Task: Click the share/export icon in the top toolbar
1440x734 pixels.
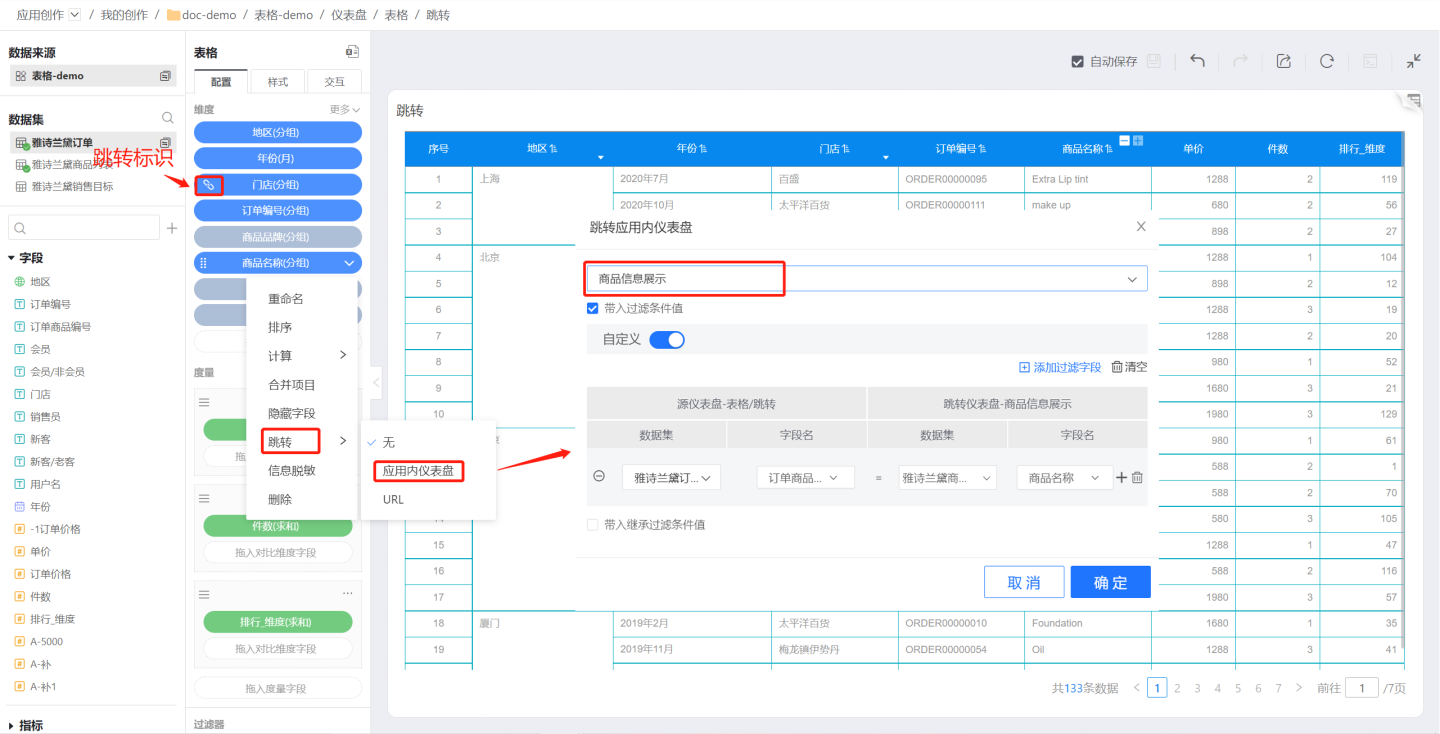Action: tap(1284, 61)
